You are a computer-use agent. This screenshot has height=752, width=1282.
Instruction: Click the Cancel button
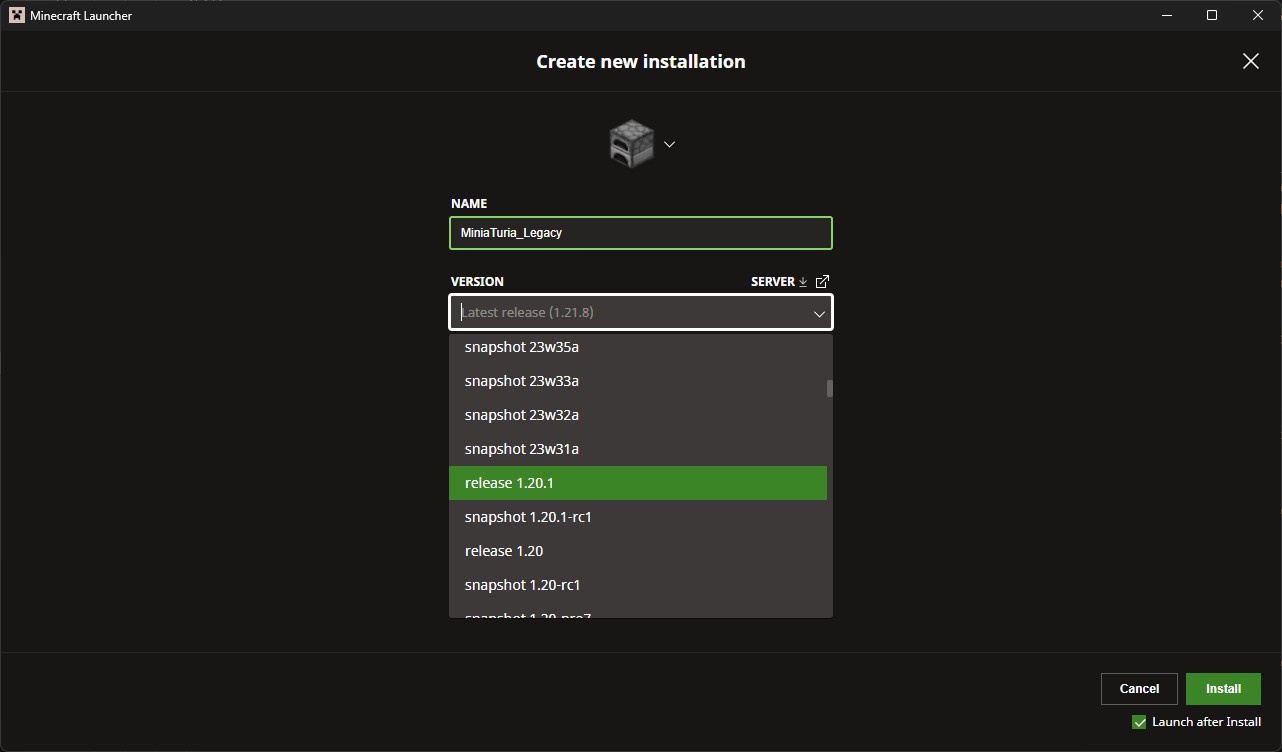1139,689
